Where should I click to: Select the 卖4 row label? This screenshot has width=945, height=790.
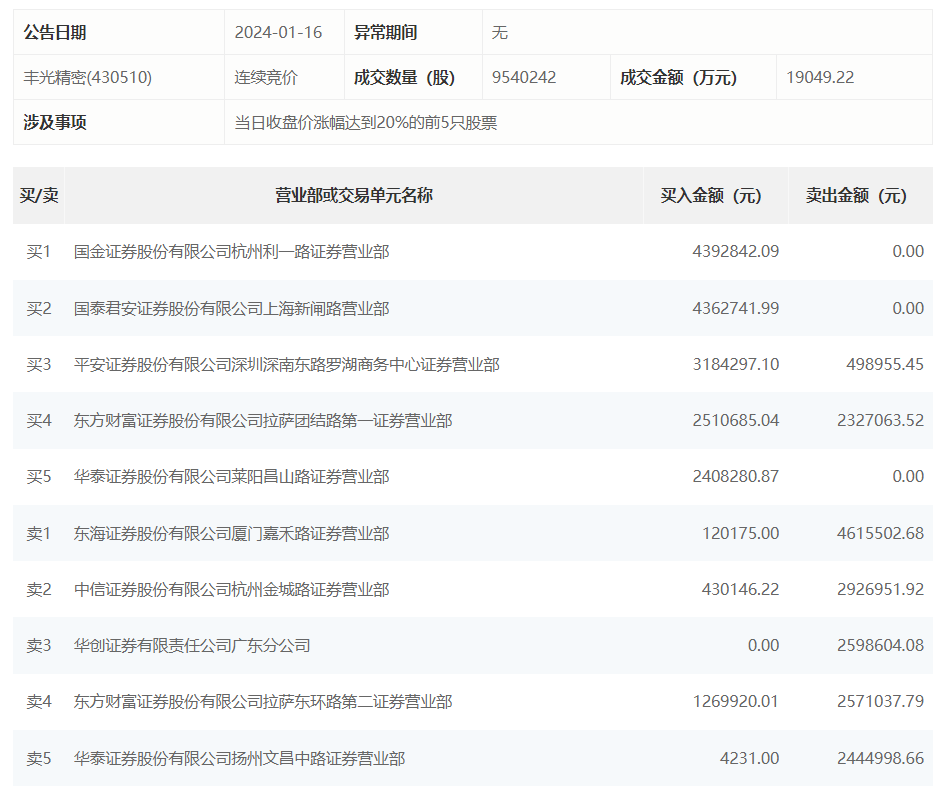coord(39,701)
